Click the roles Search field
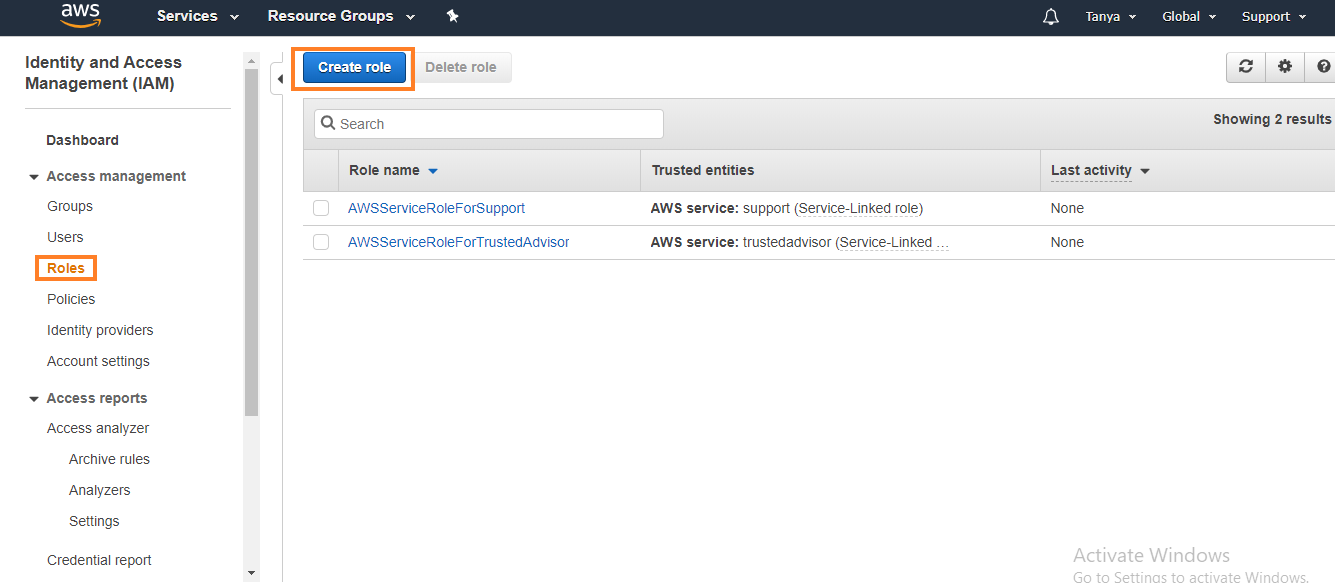1335x583 pixels. [488, 124]
